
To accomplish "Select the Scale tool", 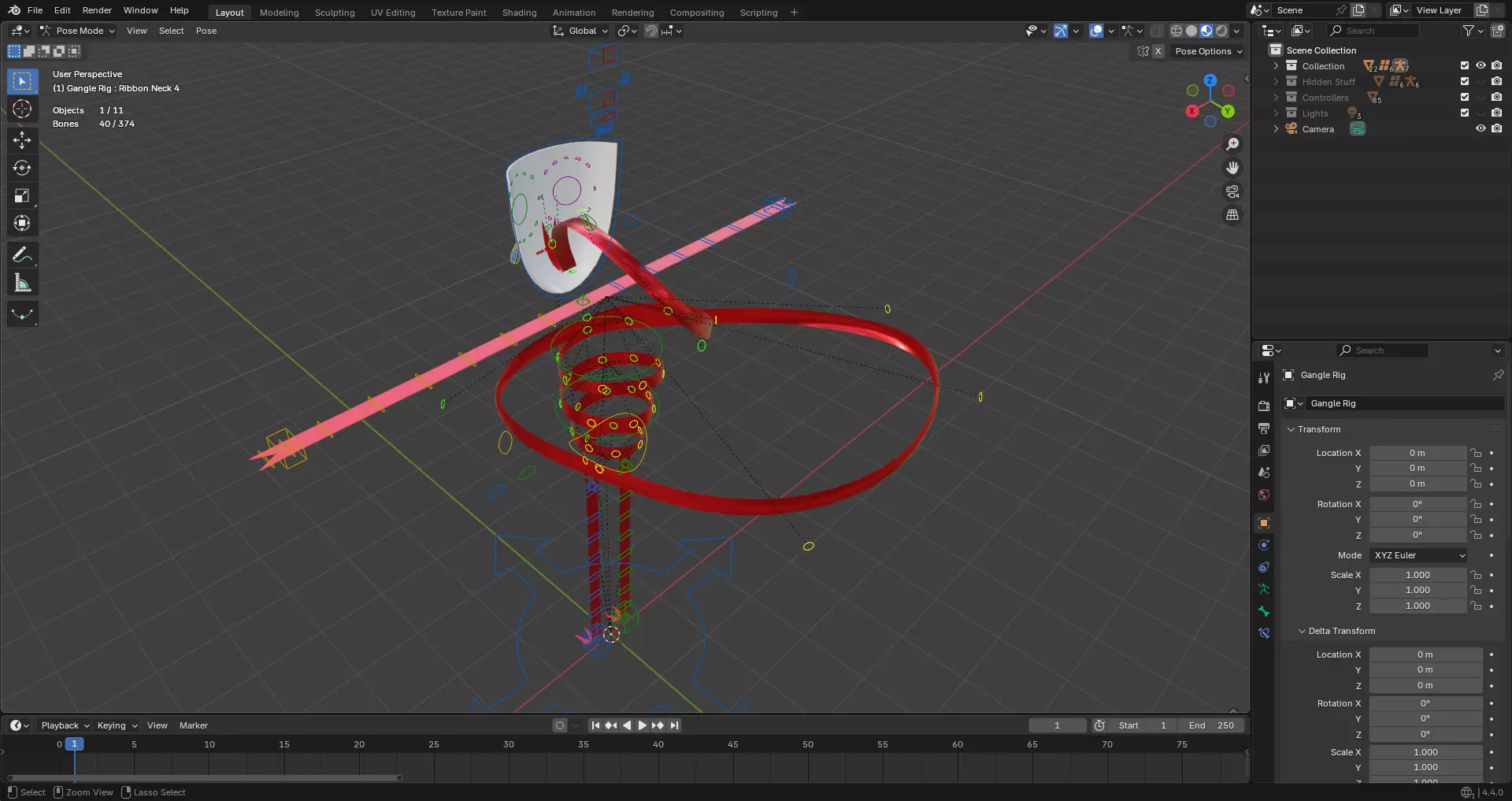I will [22, 195].
